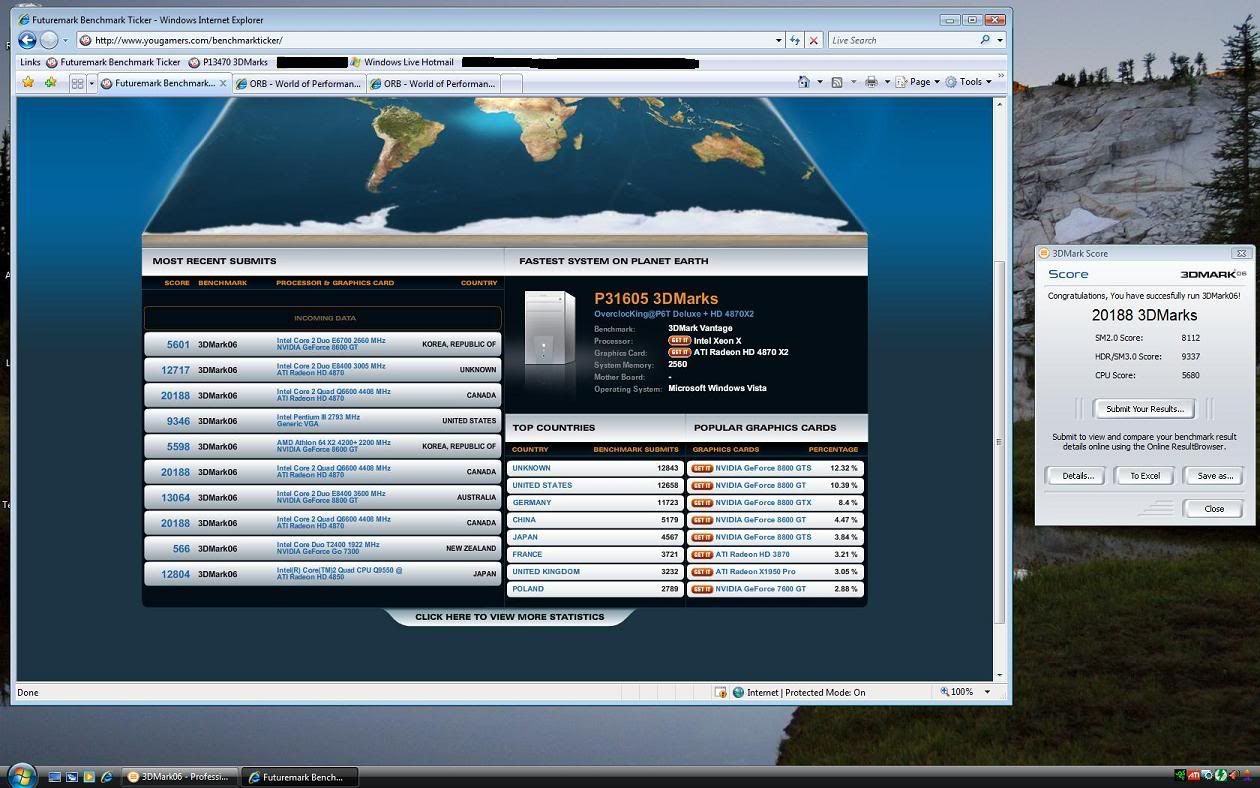Open the search provider dropdown arrow
1260x788 pixels.
coord(999,40)
